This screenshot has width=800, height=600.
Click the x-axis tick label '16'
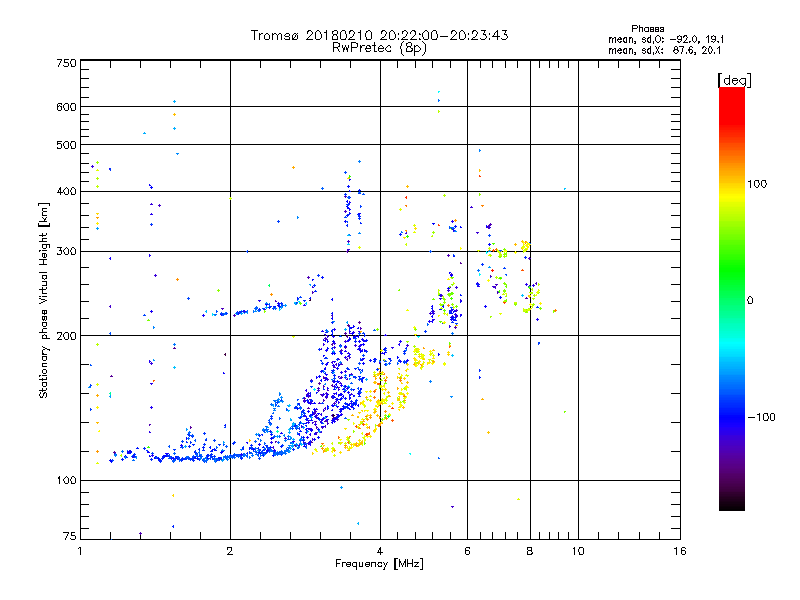click(x=680, y=551)
